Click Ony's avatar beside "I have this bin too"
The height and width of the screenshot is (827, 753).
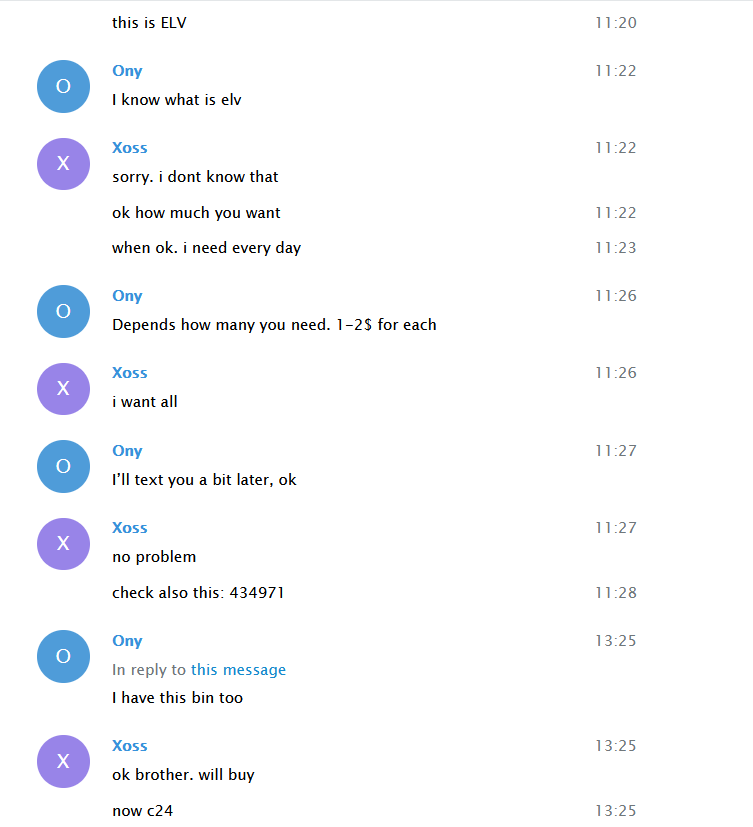pyautogui.click(x=63, y=656)
